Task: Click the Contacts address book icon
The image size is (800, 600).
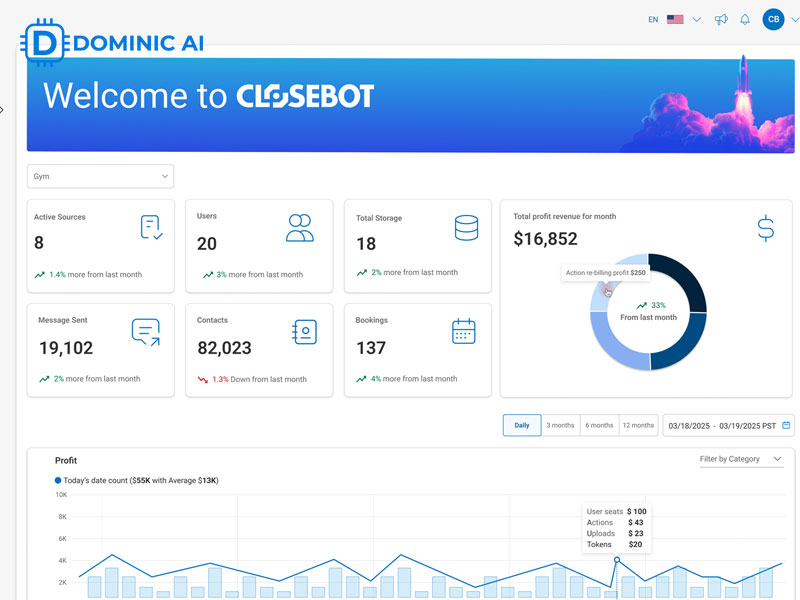Action: click(x=303, y=330)
